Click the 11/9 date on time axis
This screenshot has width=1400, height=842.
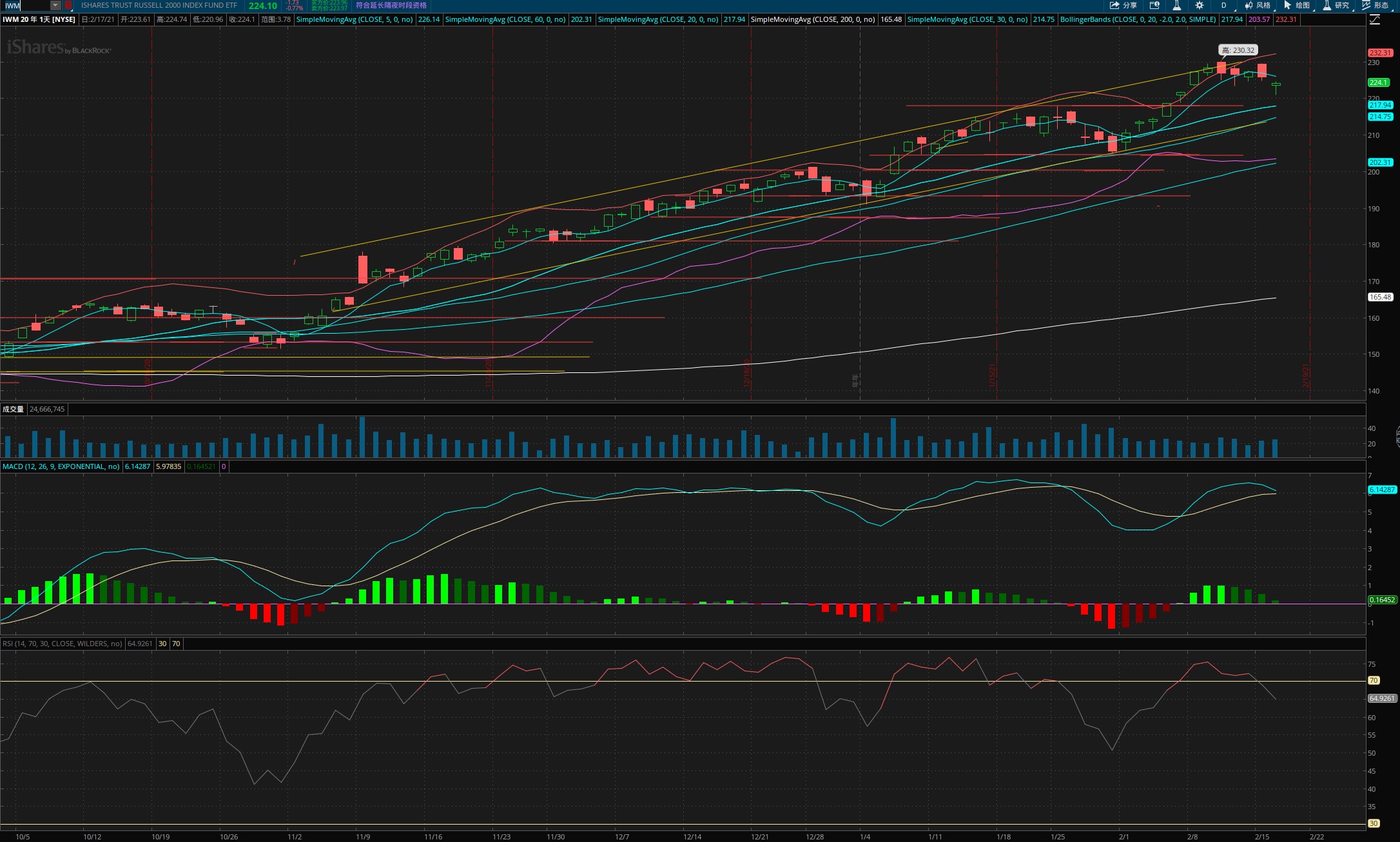coord(363,837)
